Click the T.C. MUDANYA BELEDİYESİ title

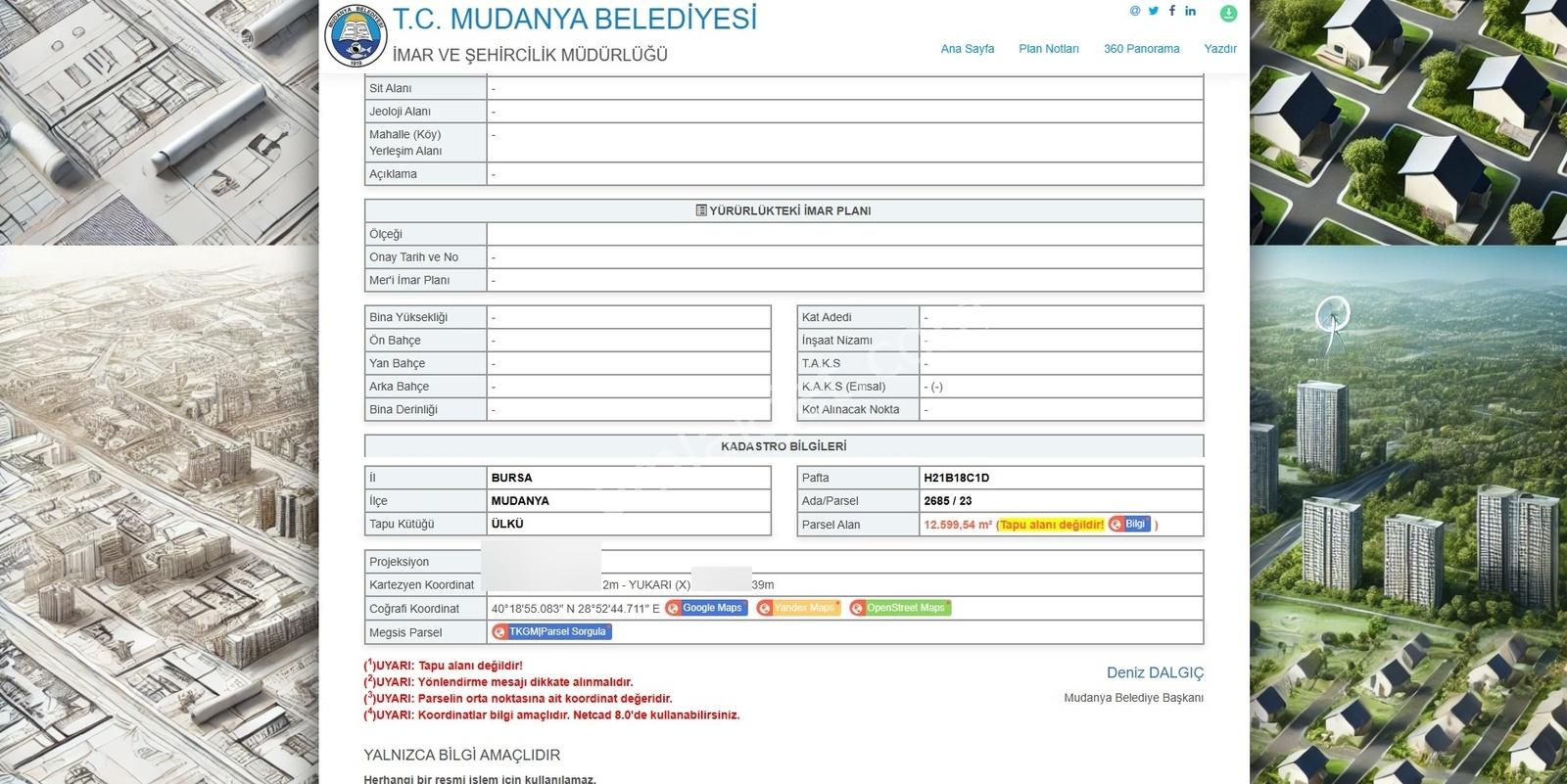coord(575,20)
